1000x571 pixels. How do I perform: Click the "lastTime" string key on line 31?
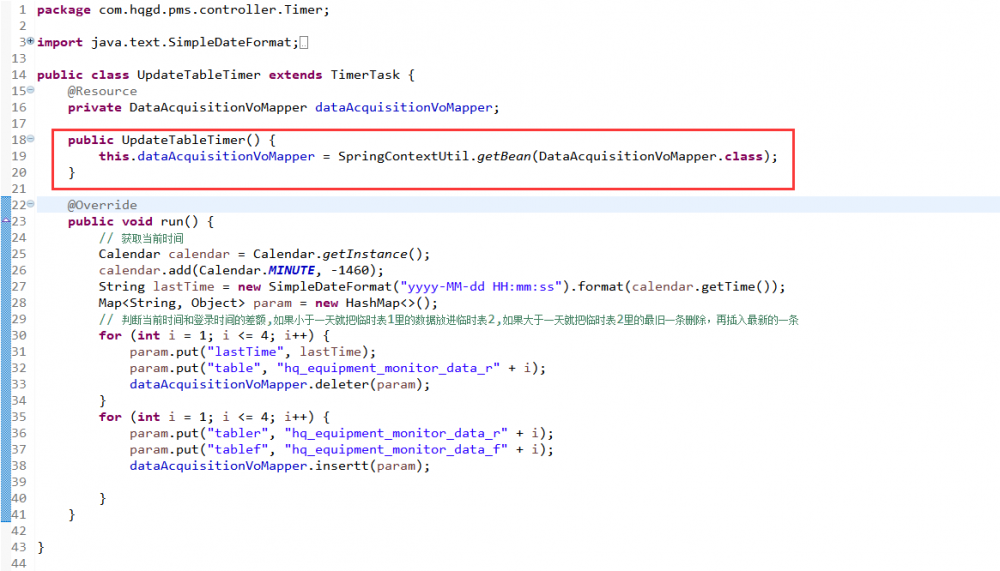pos(245,352)
